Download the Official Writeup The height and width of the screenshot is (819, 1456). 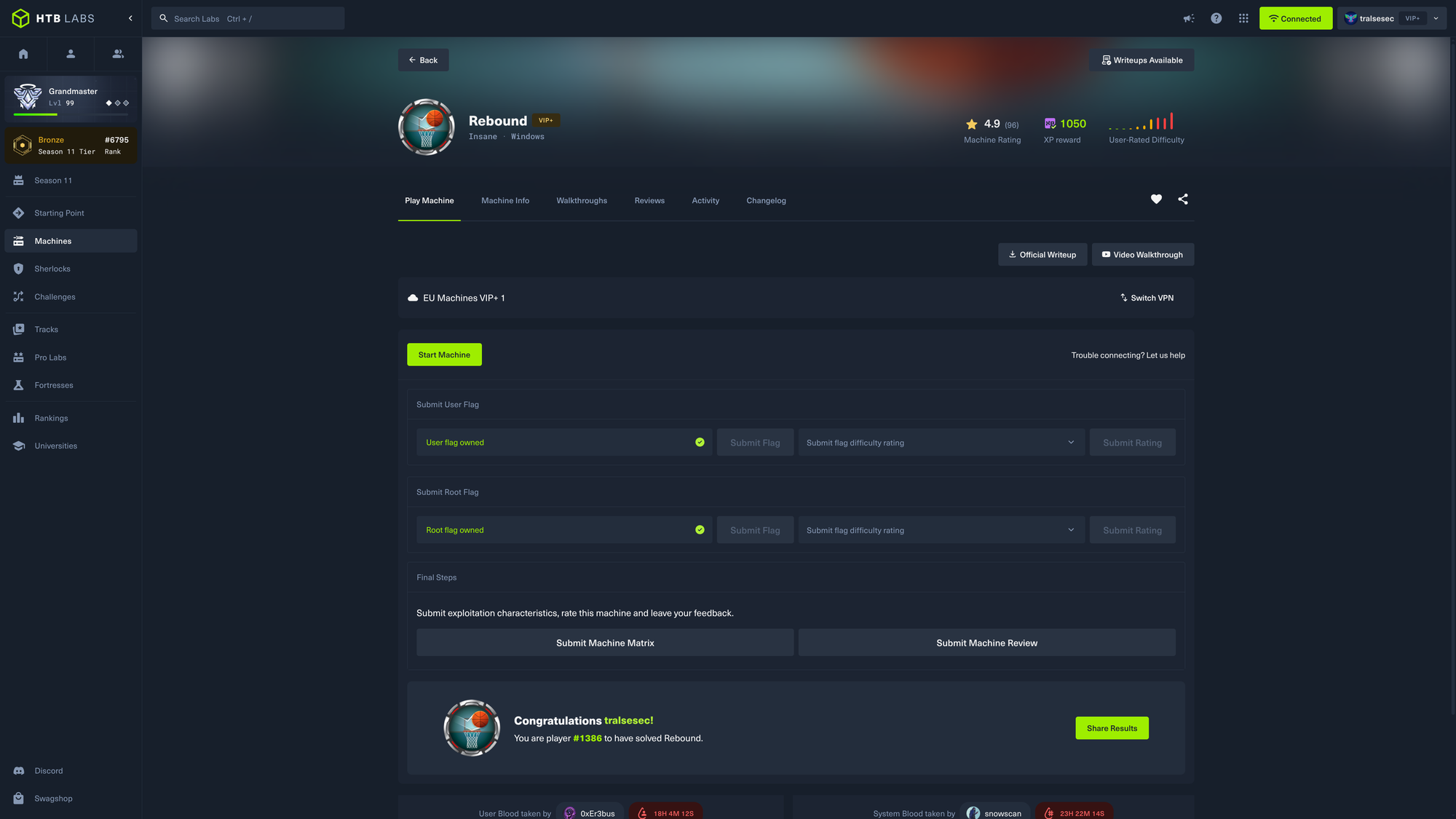click(1042, 255)
